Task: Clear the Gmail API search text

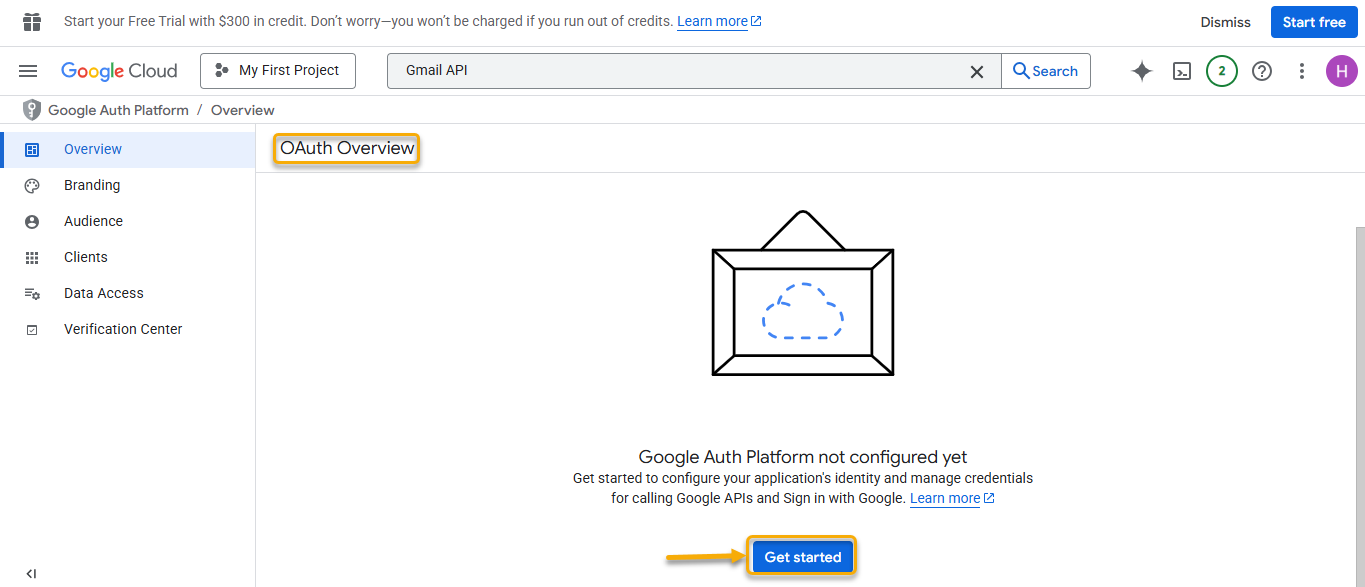Action: click(x=977, y=71)
